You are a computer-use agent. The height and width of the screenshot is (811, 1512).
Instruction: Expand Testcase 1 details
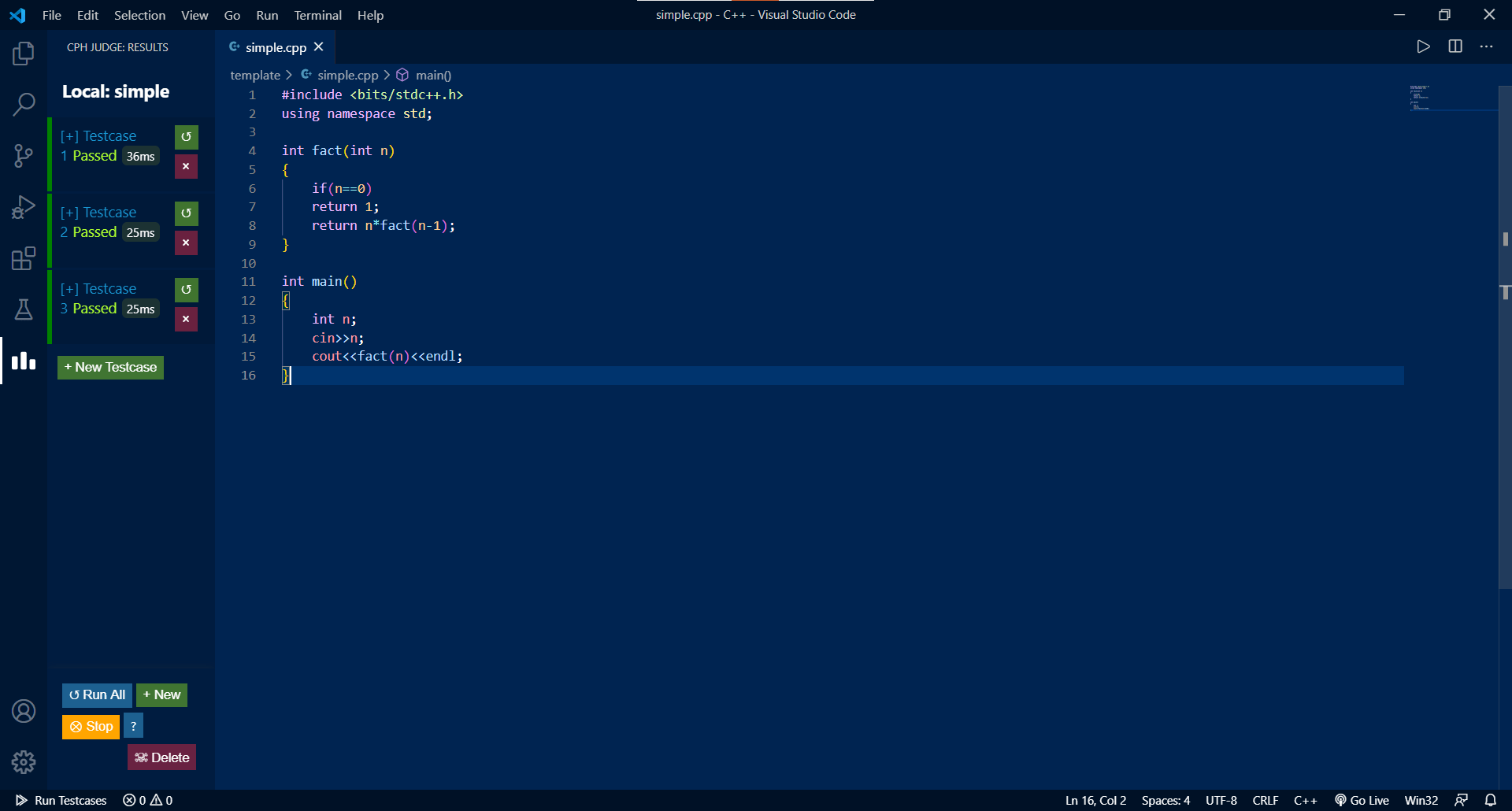98,136
